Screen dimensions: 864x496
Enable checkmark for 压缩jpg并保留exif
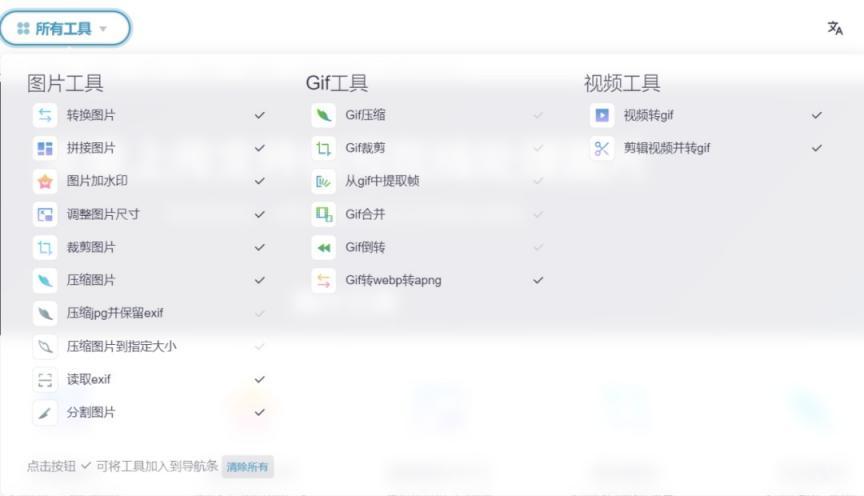260,314
